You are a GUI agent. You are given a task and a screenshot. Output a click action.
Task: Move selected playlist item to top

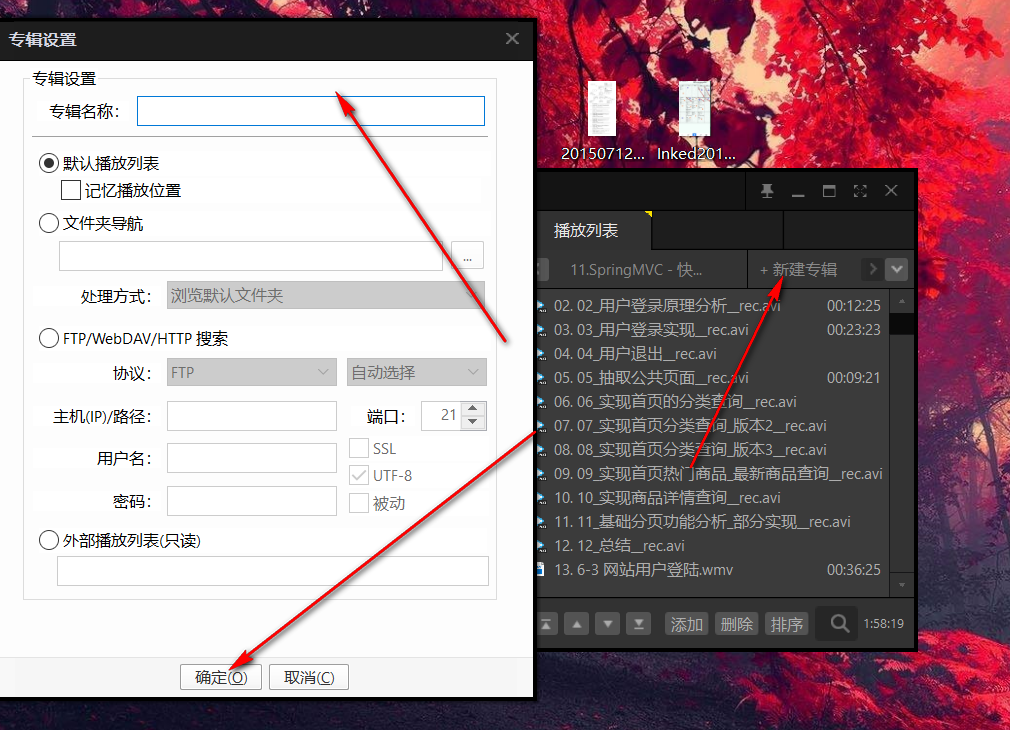546,623
